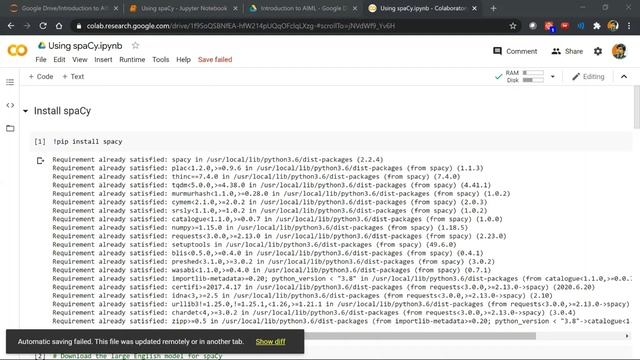Expand the runtime connection dropdown arrow
The height and width of the screenshot is (360, 640).
tap(553, 76)
